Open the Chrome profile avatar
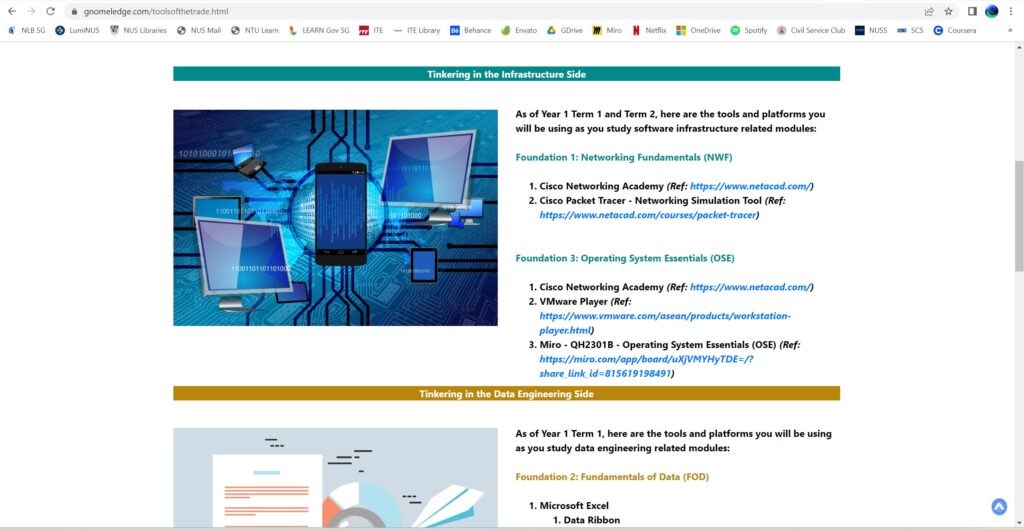Screen dimensions: 1024x529 point(992,11)
